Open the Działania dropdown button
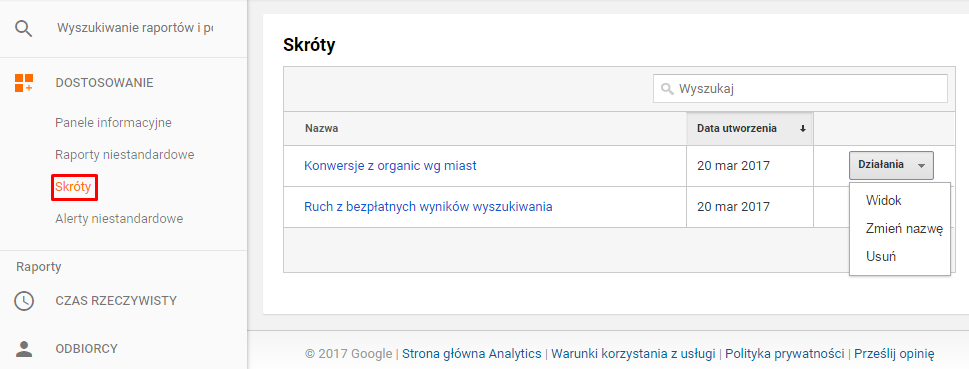This screenshot has height=369, width=969. pyautogui.click(x=891, y=165)
